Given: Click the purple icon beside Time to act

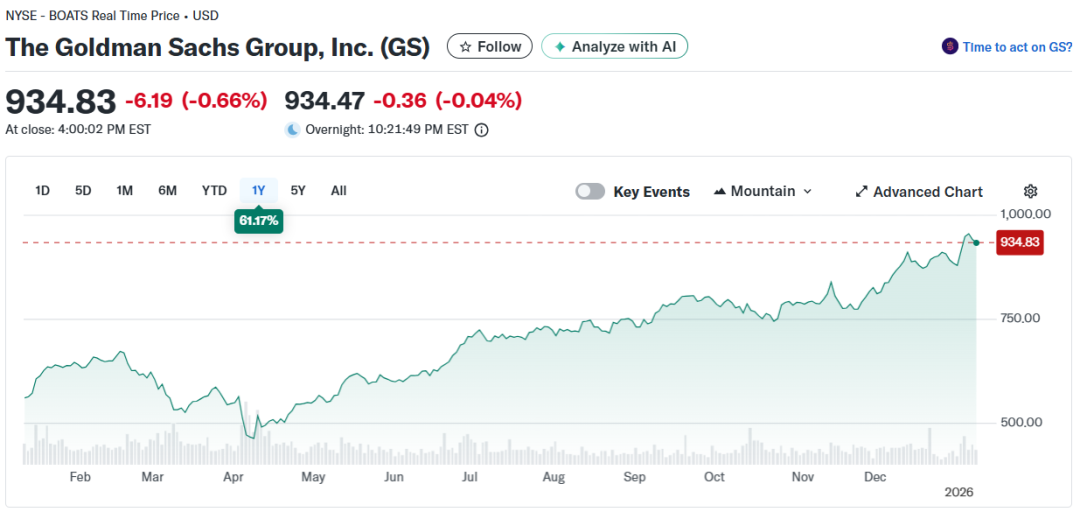Looking at the screenshot, I should [x=950, y=47].
